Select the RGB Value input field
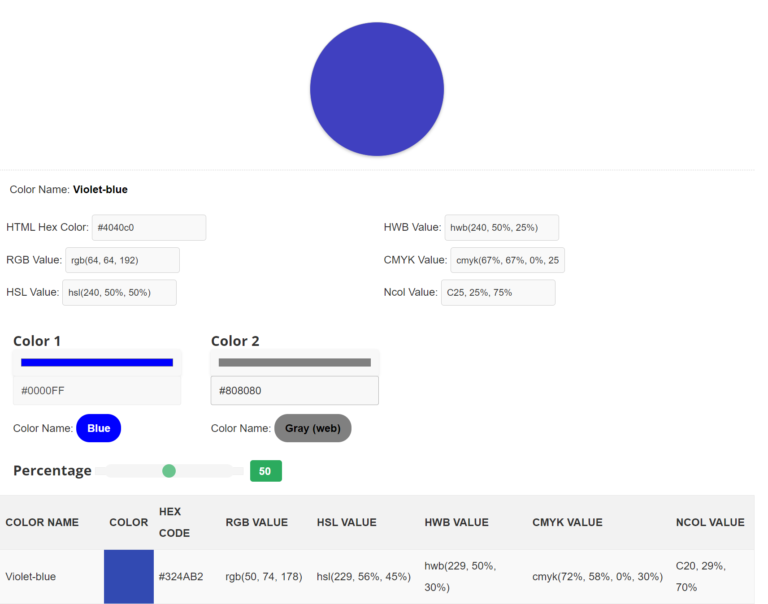Viewport: 768px width, 604px height. (x=122, y=260)
